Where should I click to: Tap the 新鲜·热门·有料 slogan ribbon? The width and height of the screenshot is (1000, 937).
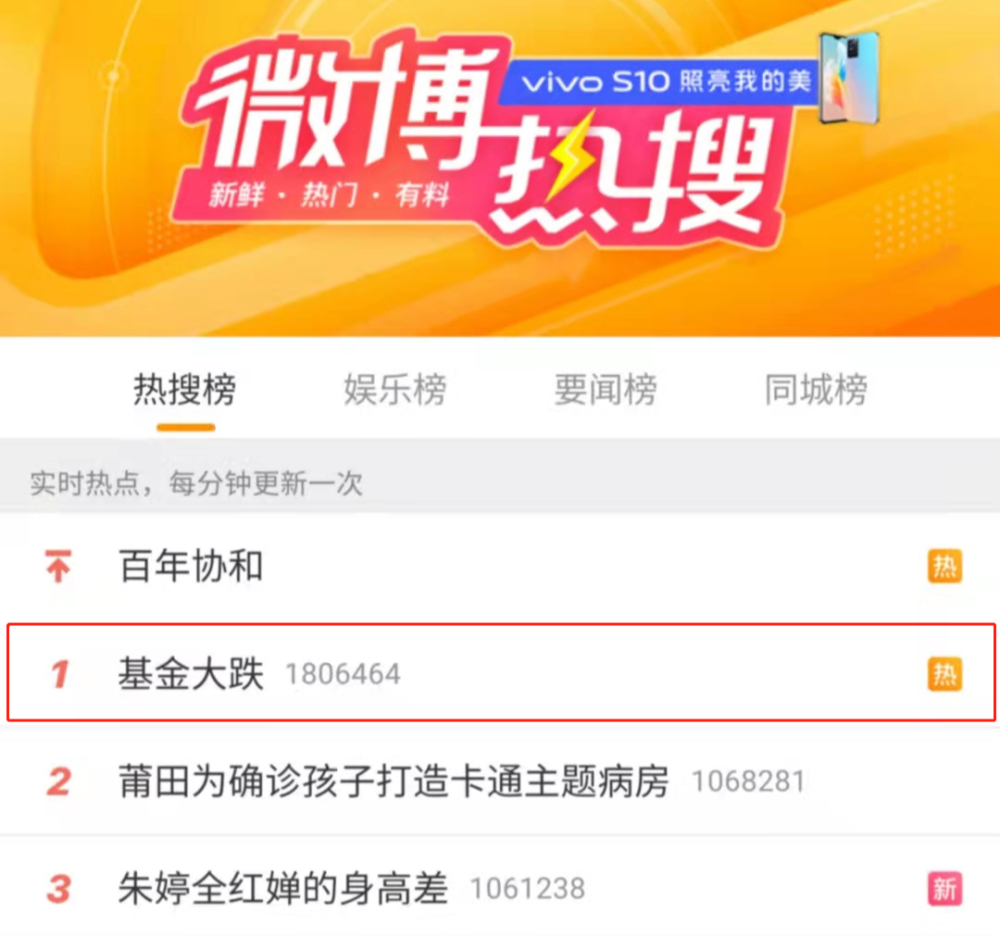click(329, 195)
